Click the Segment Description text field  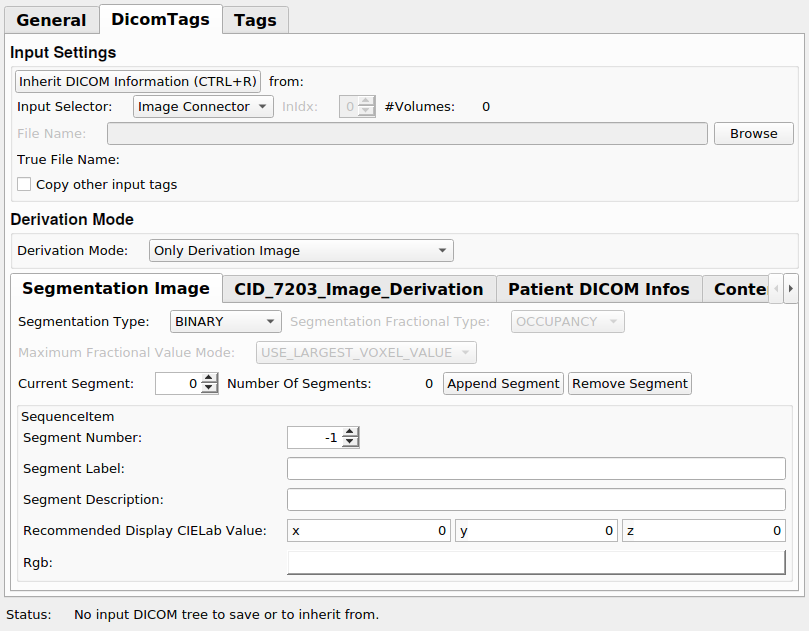pyautogui.click(x=536, y=500)
